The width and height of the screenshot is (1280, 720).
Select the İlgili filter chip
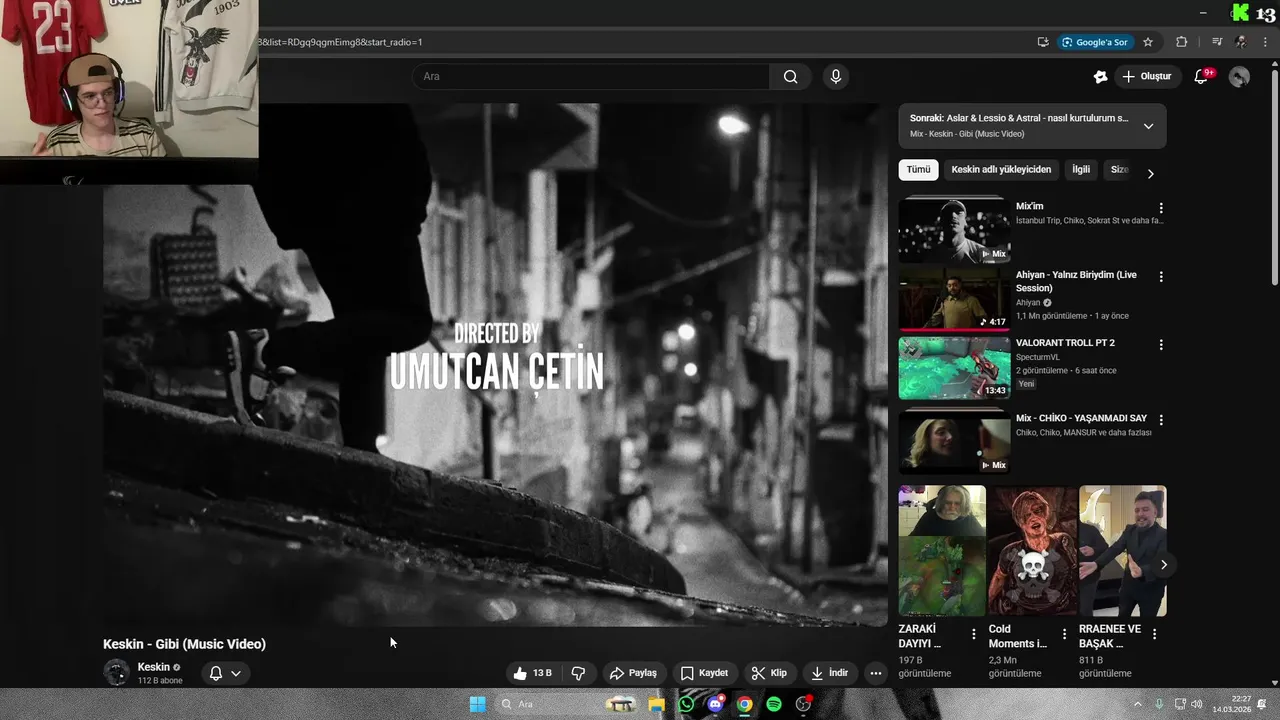(x=1081, y=170)
